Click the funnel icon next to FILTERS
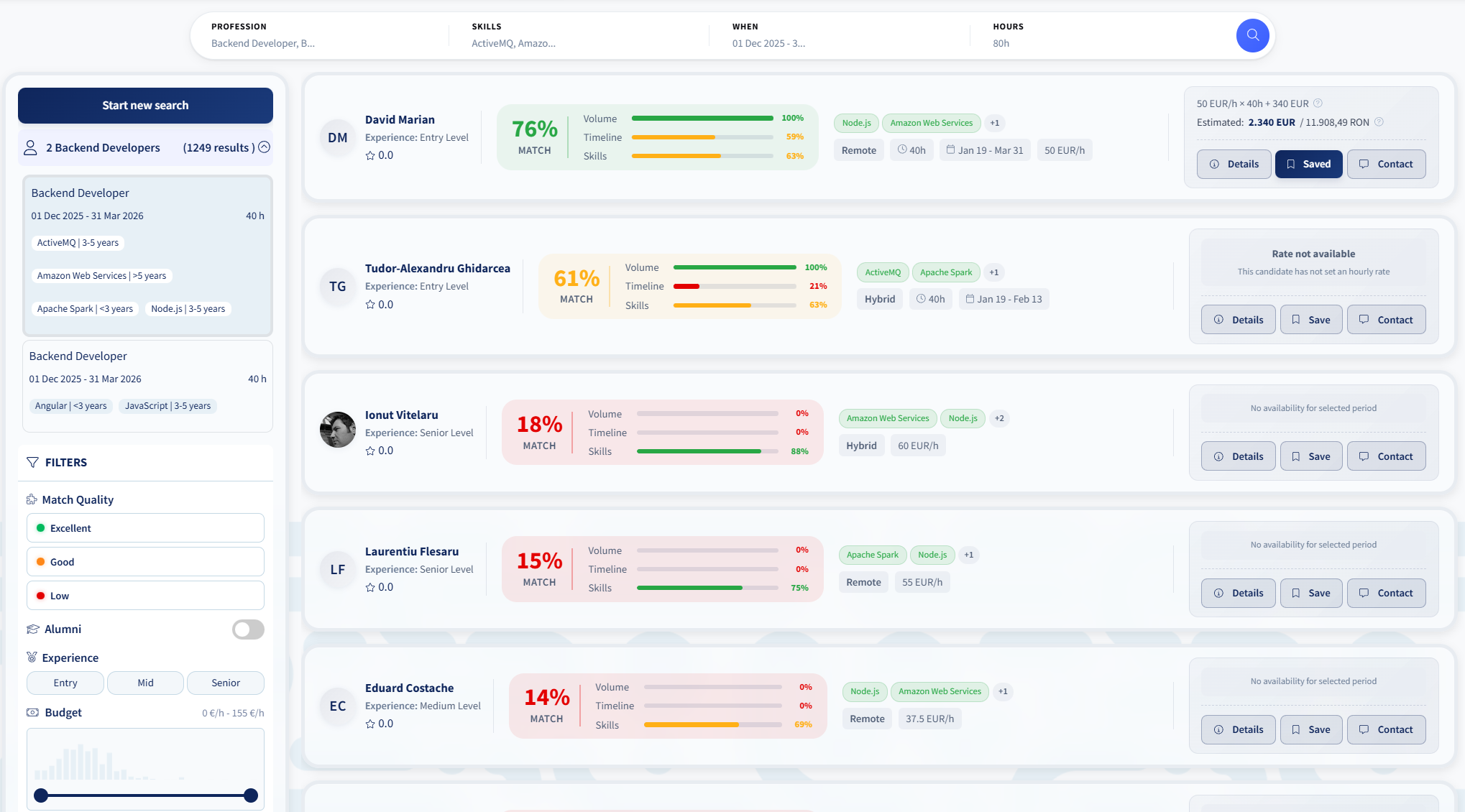1465x812 pixels. (32, 462)
